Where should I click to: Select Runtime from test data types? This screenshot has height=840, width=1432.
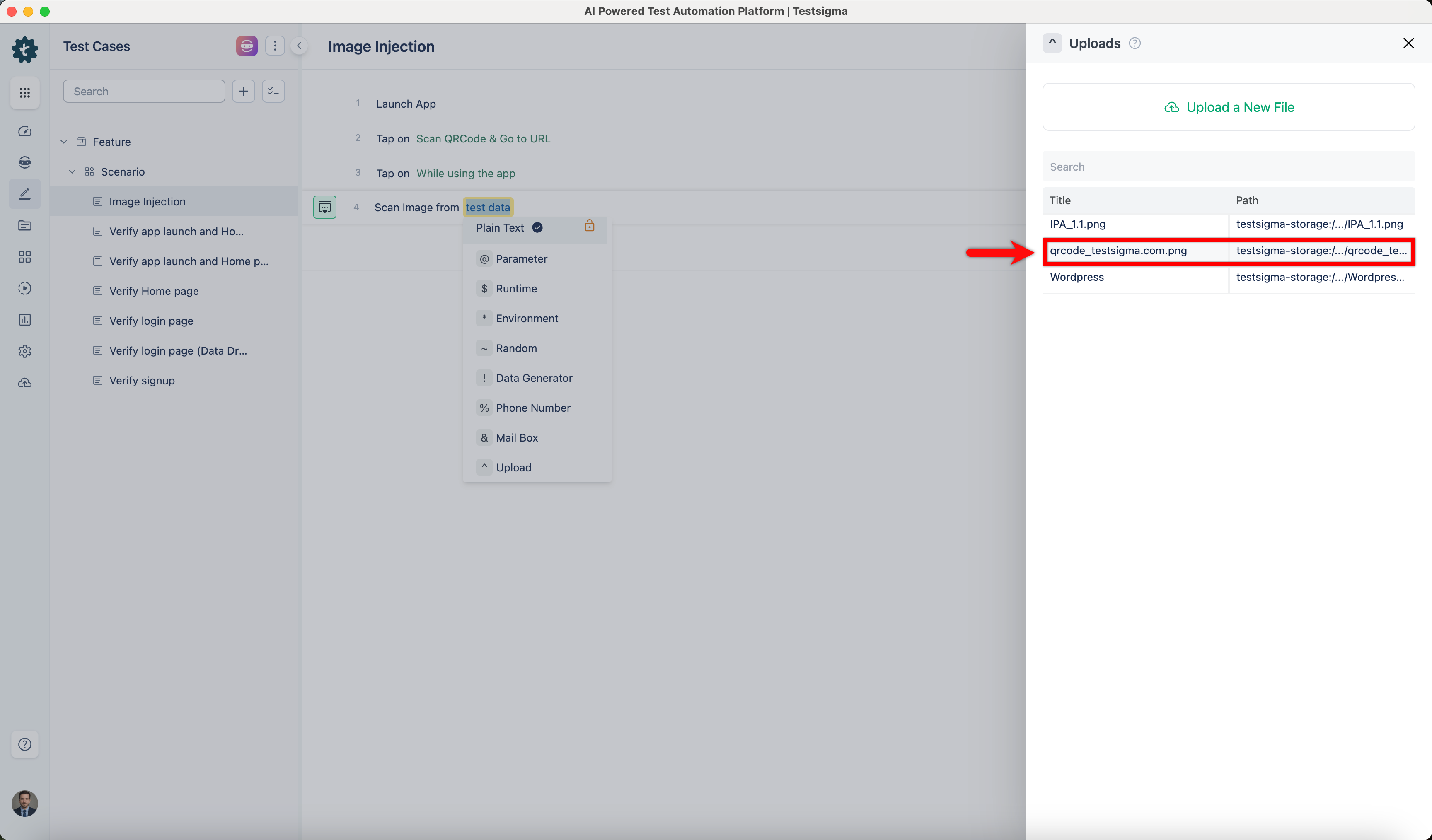click(516, 289)
